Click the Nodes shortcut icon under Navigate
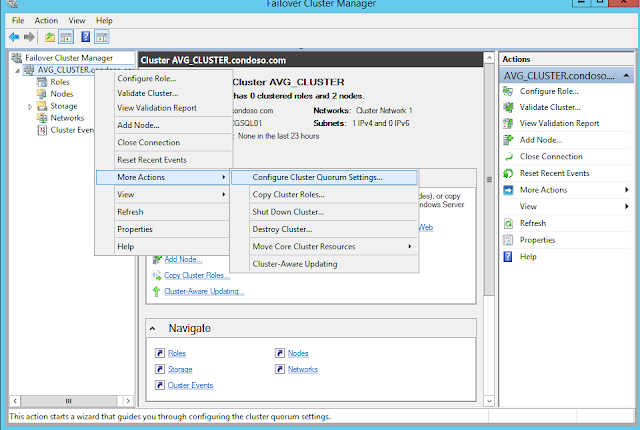The image size is (640, 430). pyautogui.click(x=280, y=353)
